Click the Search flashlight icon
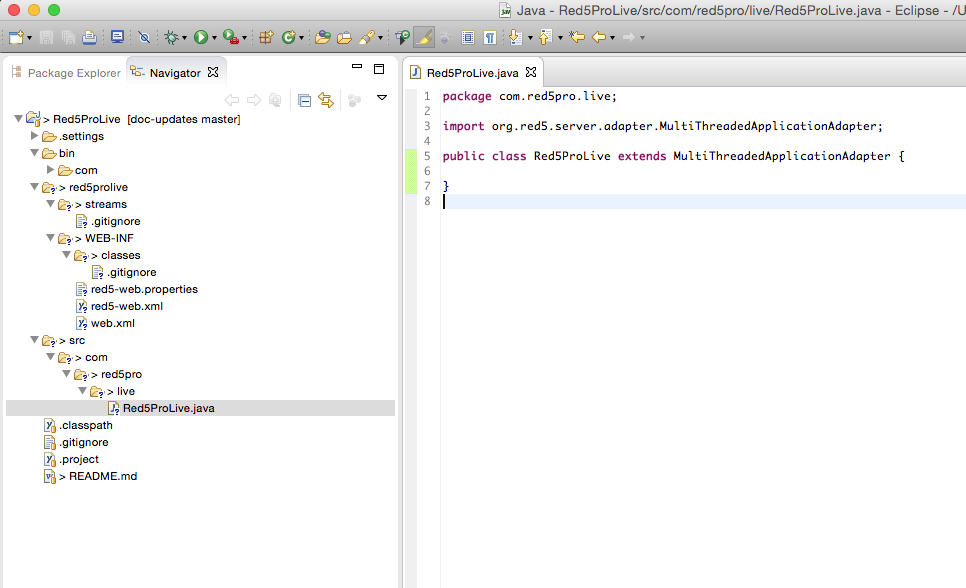Image resolution: width=966 pixels, height=588 pixels. (x=367, y=38)
